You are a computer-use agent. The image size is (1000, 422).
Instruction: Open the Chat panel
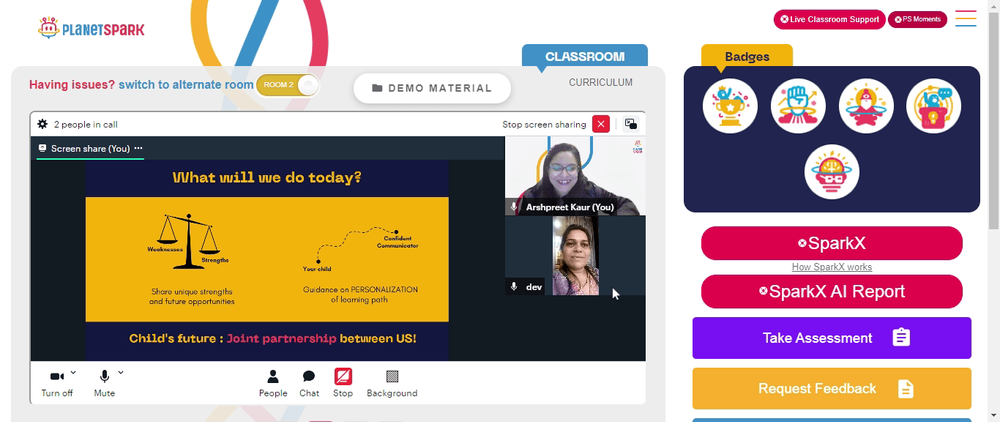coord(309,383)
